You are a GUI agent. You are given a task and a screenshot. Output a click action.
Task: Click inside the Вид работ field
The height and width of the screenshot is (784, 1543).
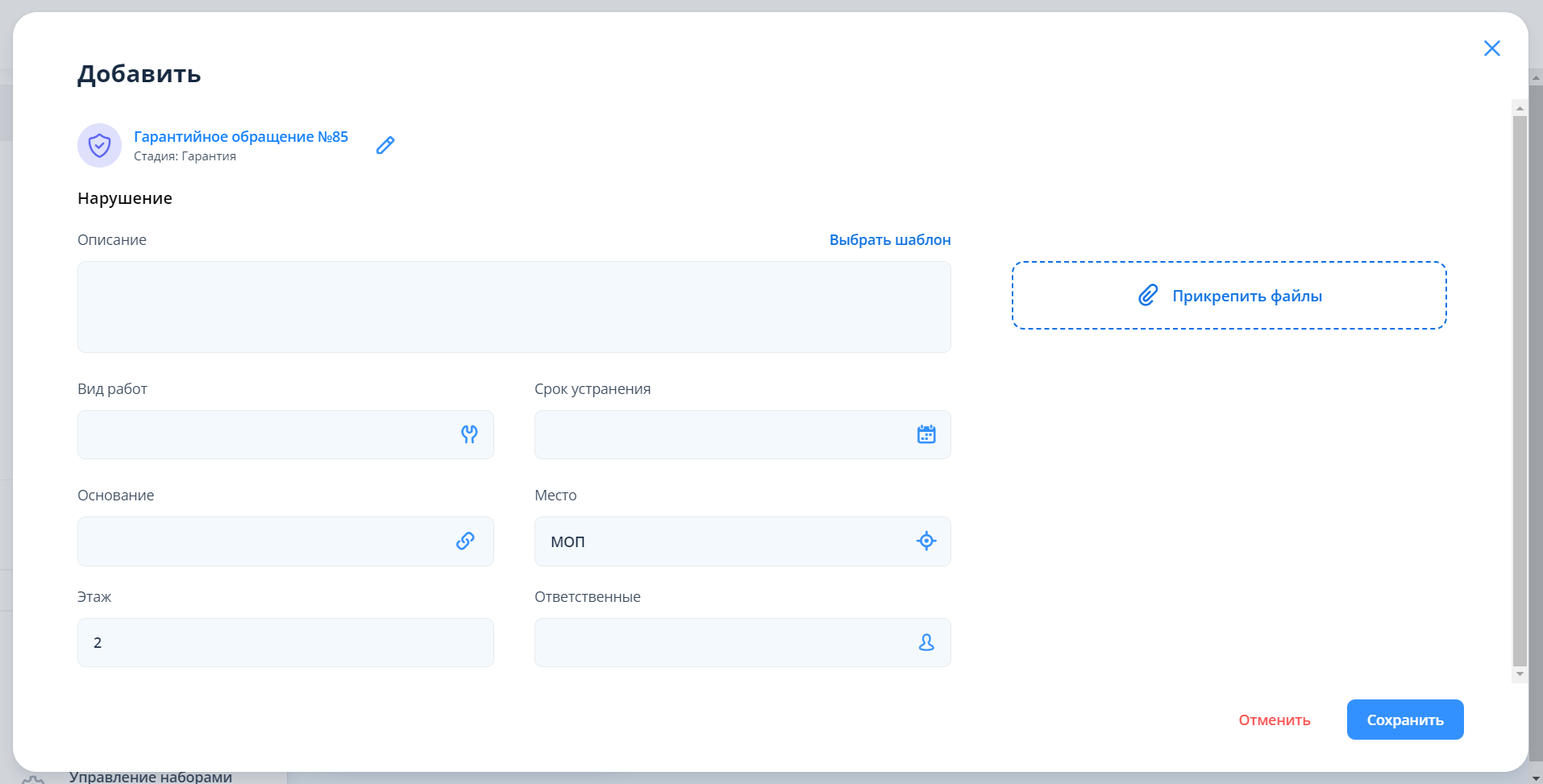(x=266, y=435)
